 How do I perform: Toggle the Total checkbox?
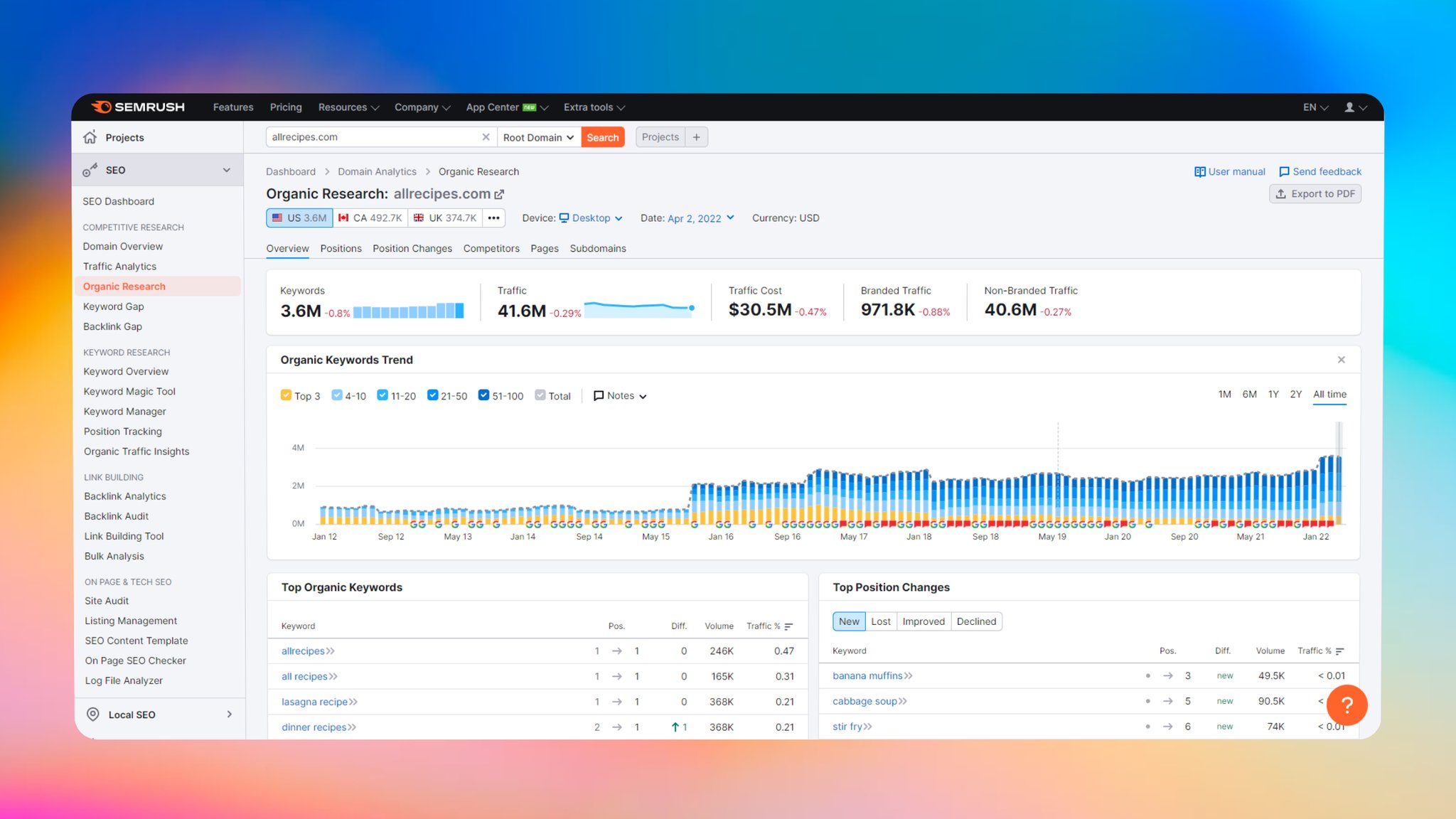[x=540, y=395]
